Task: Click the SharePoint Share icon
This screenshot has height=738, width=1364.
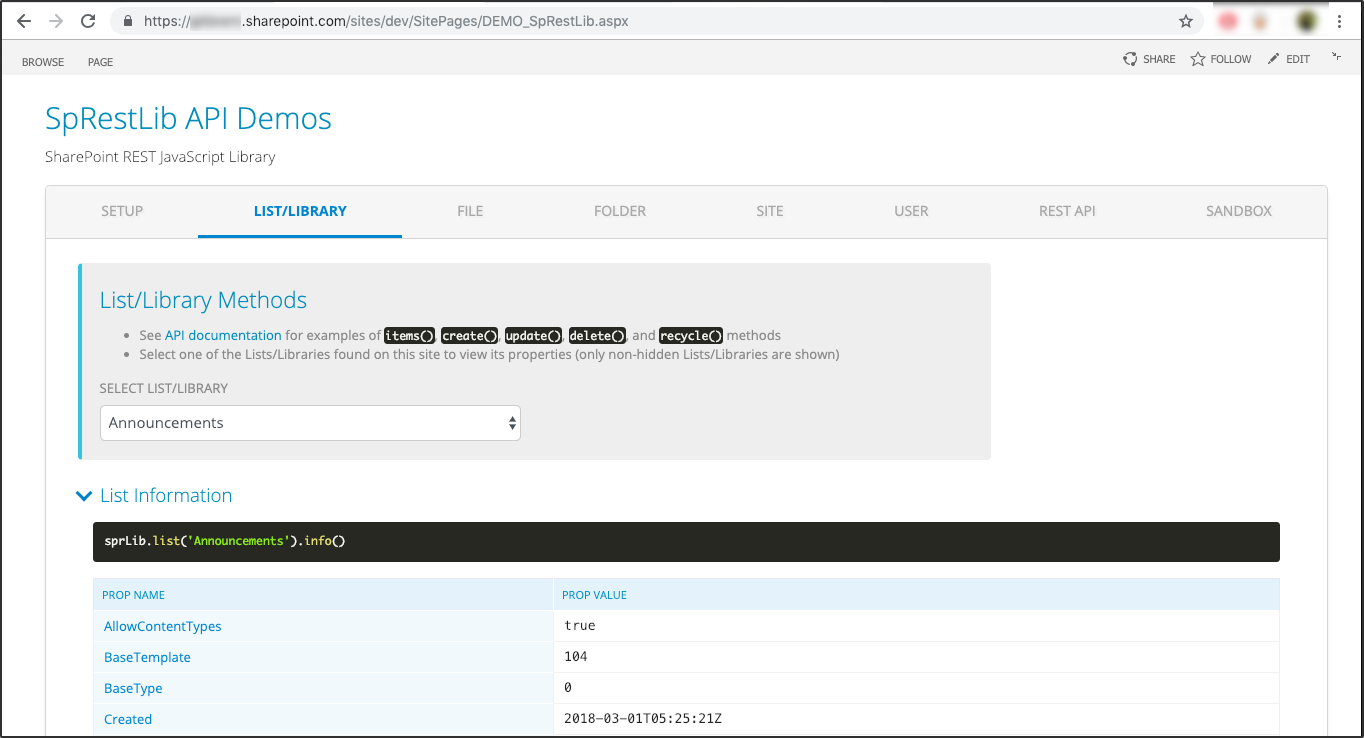Action: click(x=1130, y=59)
